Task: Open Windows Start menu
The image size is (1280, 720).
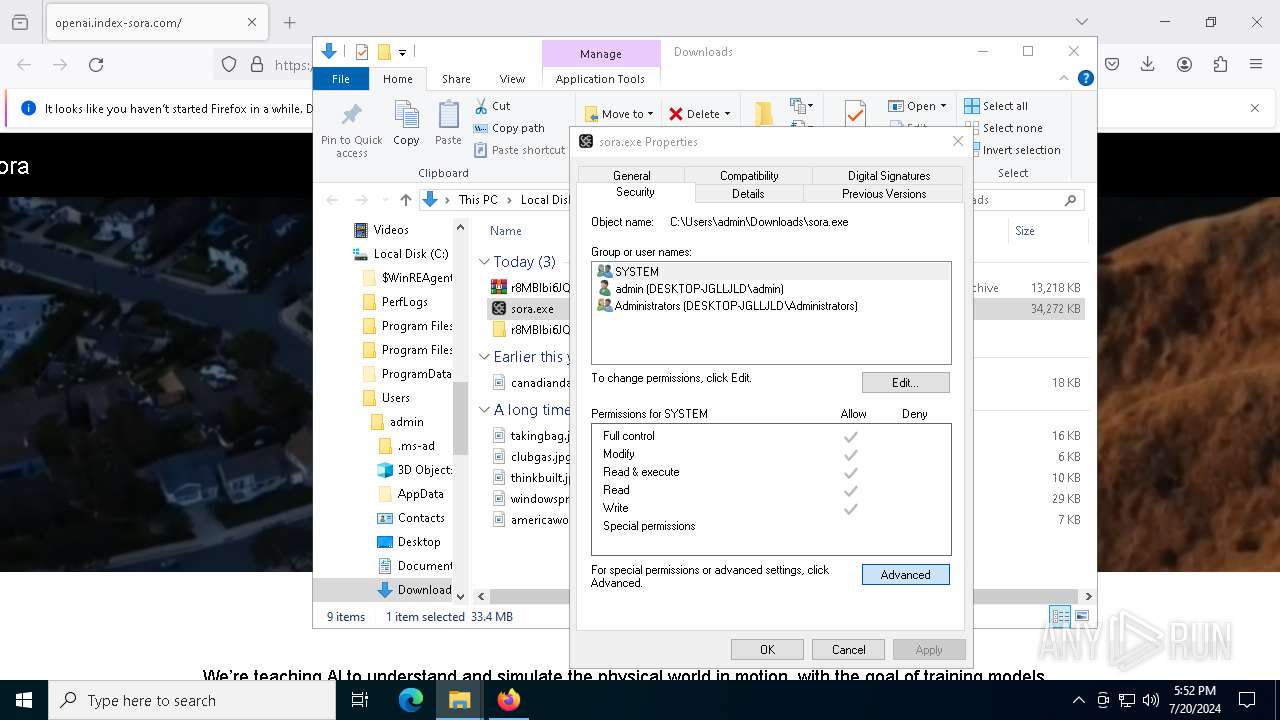Action: coord(24,700)
